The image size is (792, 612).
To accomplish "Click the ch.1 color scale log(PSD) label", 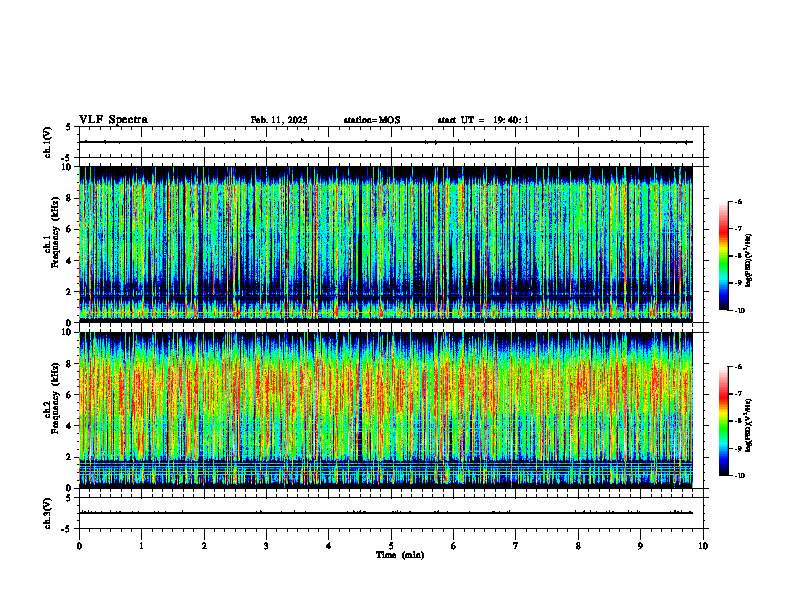I will point(749,261).
